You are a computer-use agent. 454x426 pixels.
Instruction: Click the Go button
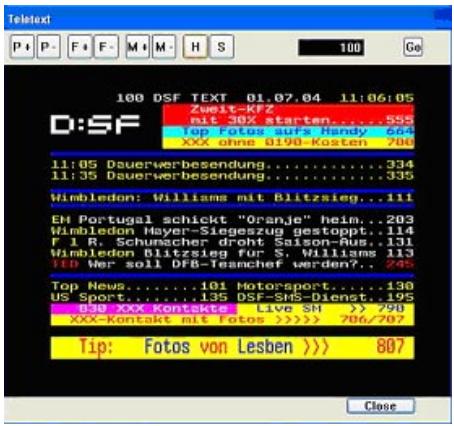(x=413, y=47)
